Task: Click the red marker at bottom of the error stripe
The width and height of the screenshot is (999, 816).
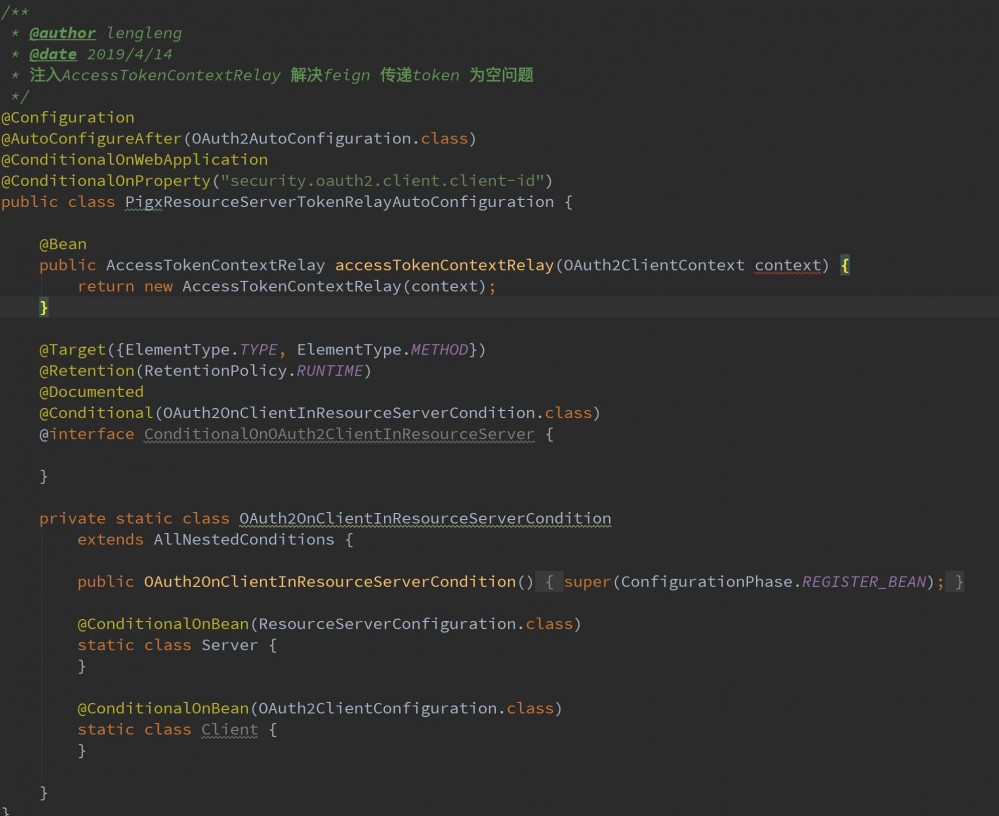Action: point(991,806)
